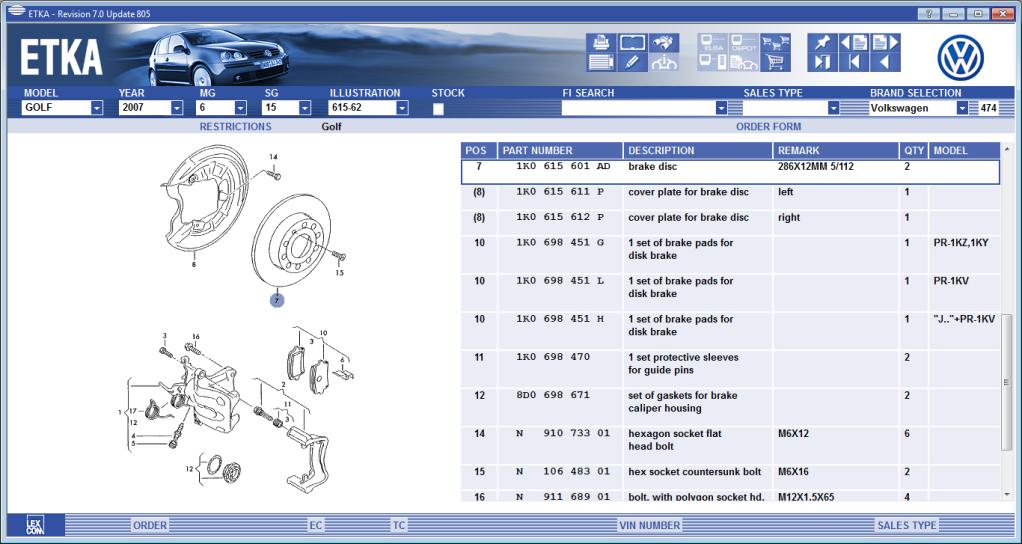1022x544 pixels.
Task: Click the REMARK column header
Action: point(836,150)
